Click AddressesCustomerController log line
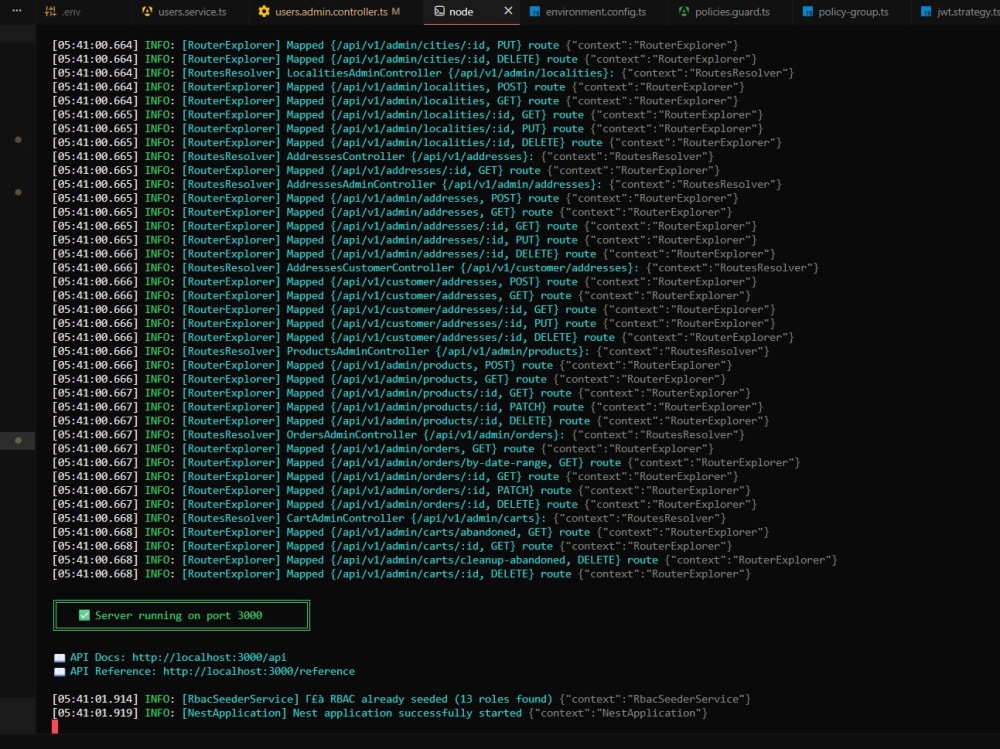 pyautogui.click(x=436, y=268)
